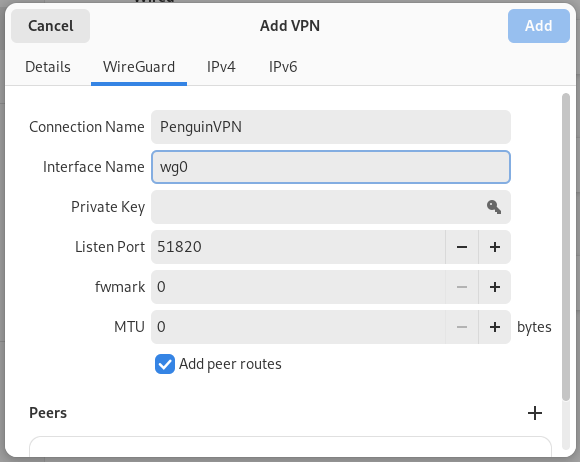Increase fwmark value with plus icon
This screenshot has width=580, height=462.
495,287
